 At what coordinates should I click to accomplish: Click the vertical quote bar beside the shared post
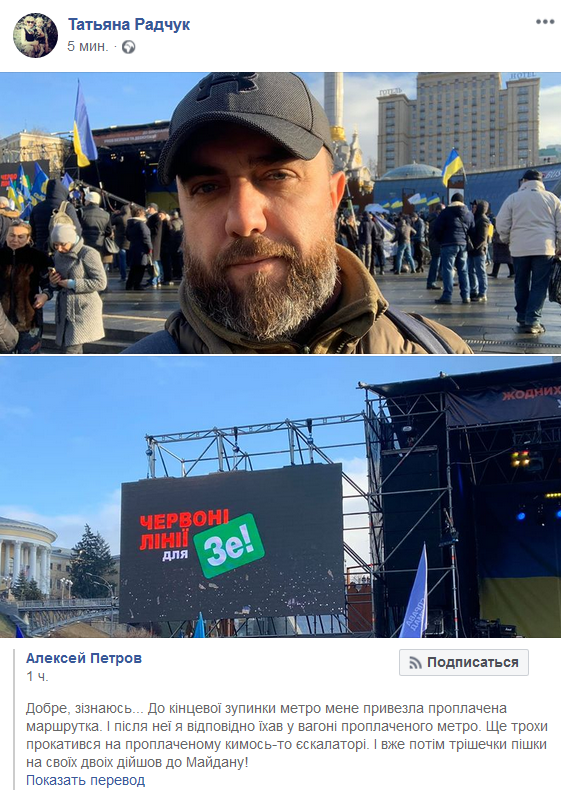click(x=14, y=719)
